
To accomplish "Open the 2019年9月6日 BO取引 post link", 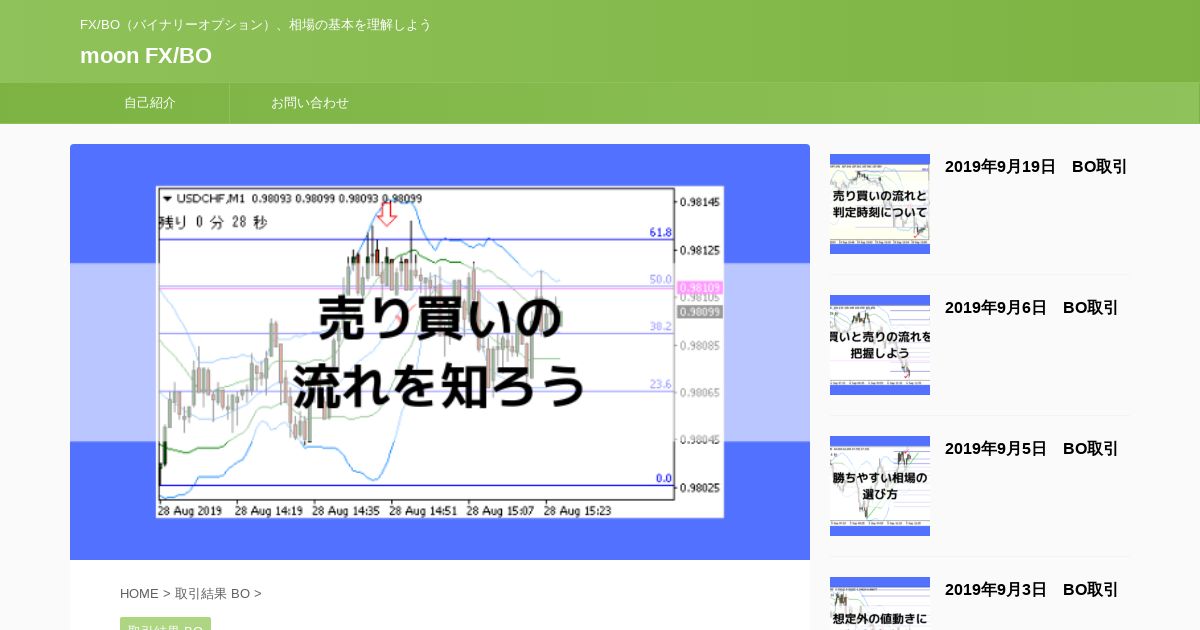I will tap(1032, 308).
